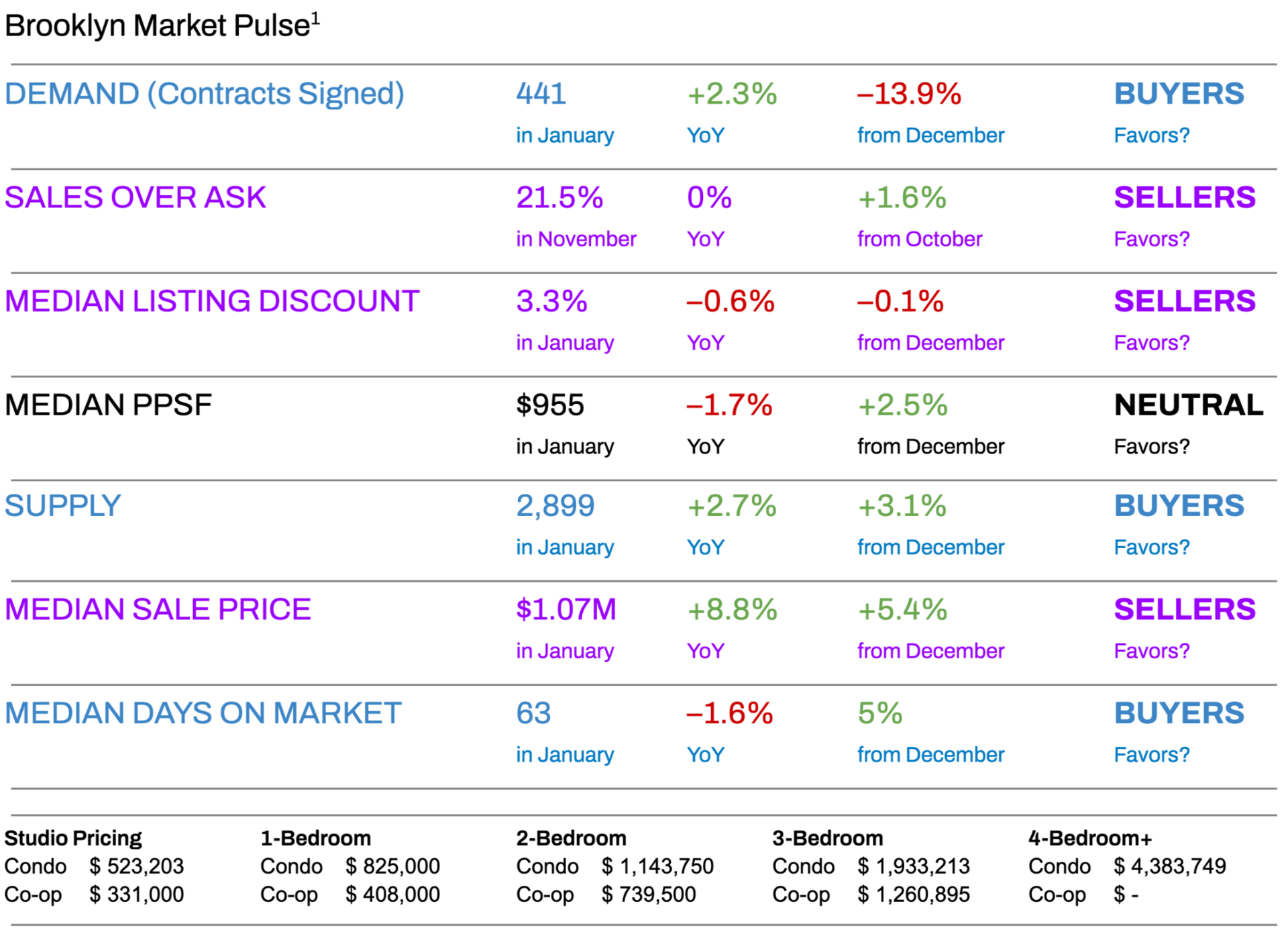Screen dimensions: 1288x930
Task: Click the 2-Bedroom condo price $1,143,750
Action: (x=657, y=866)
